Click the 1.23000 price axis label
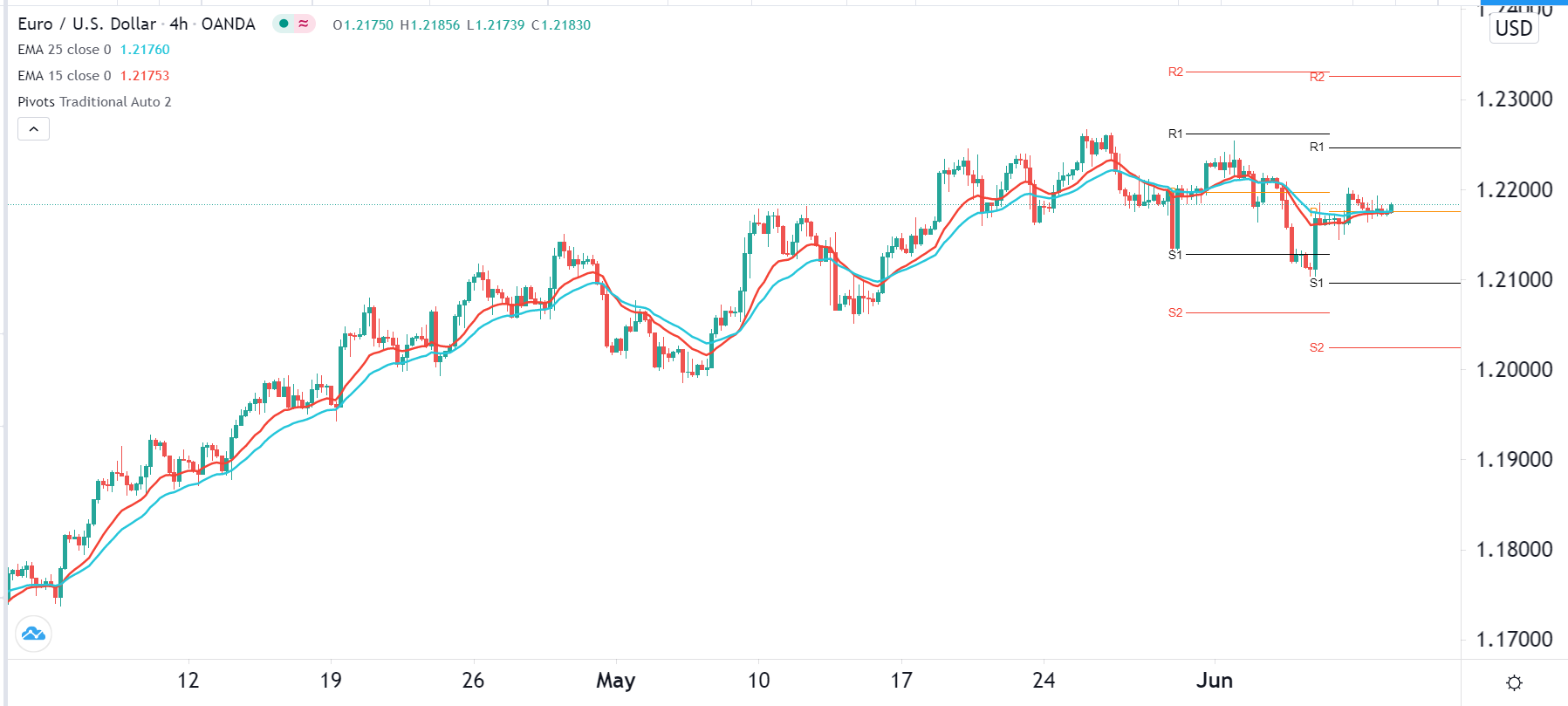The height and width of the screenshot is (706, 1568). tap(1514, 99)
